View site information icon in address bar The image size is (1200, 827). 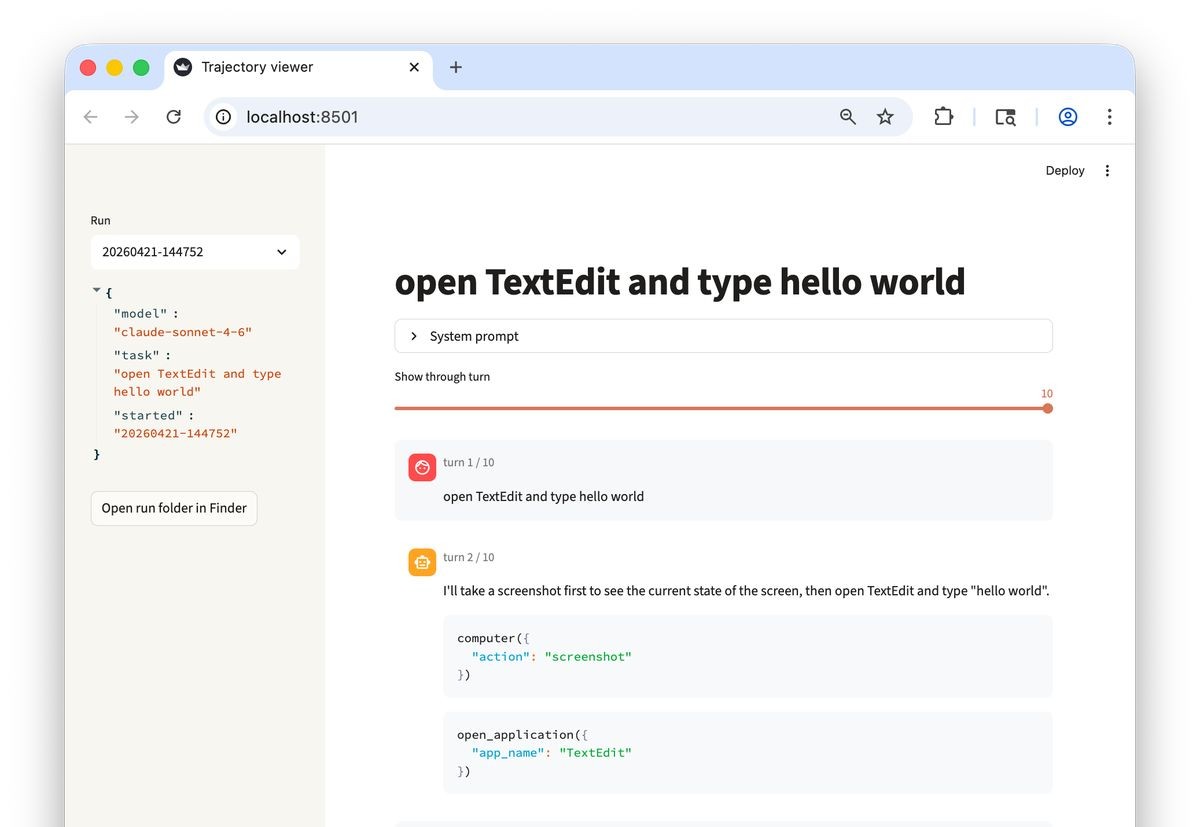coord(225,117)
